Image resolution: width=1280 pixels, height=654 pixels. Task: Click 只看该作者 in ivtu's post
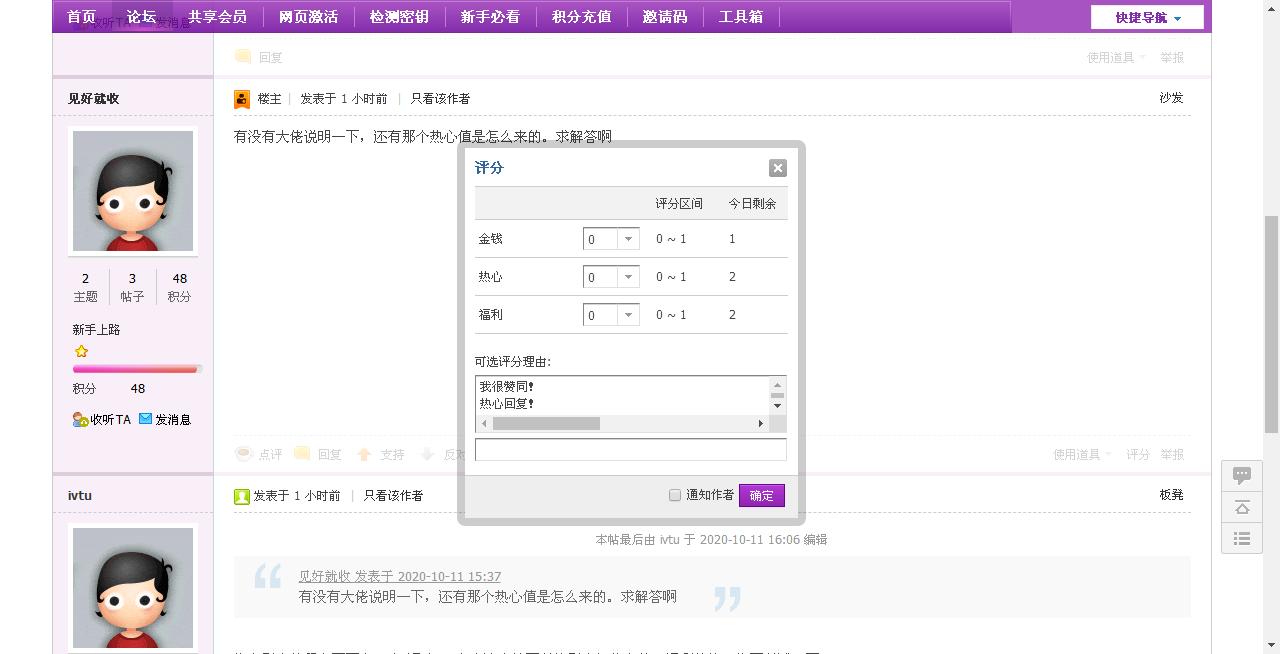pyautogui.click(x=393, y=496)
